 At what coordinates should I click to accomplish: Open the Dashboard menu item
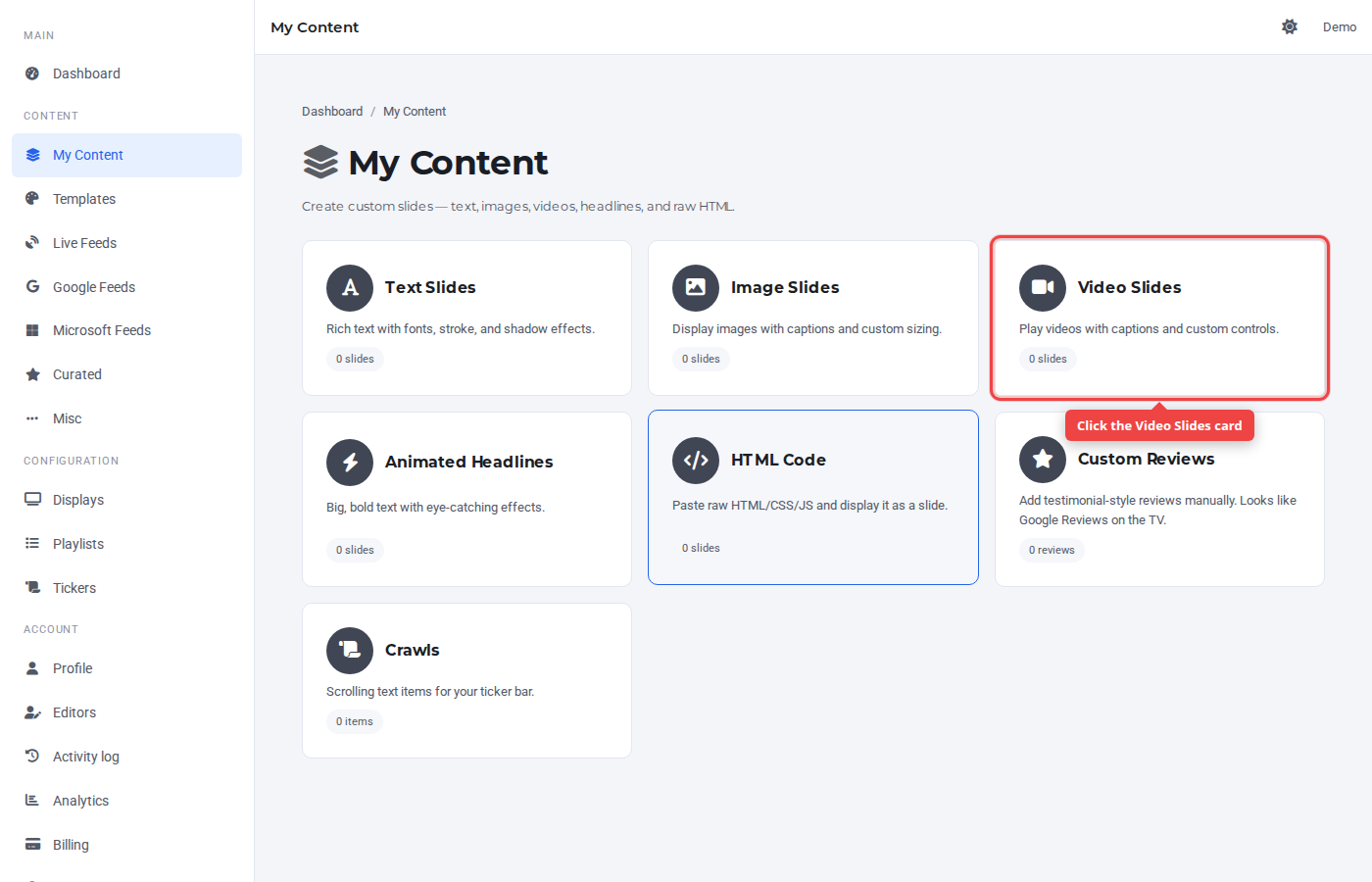[126, 73]
